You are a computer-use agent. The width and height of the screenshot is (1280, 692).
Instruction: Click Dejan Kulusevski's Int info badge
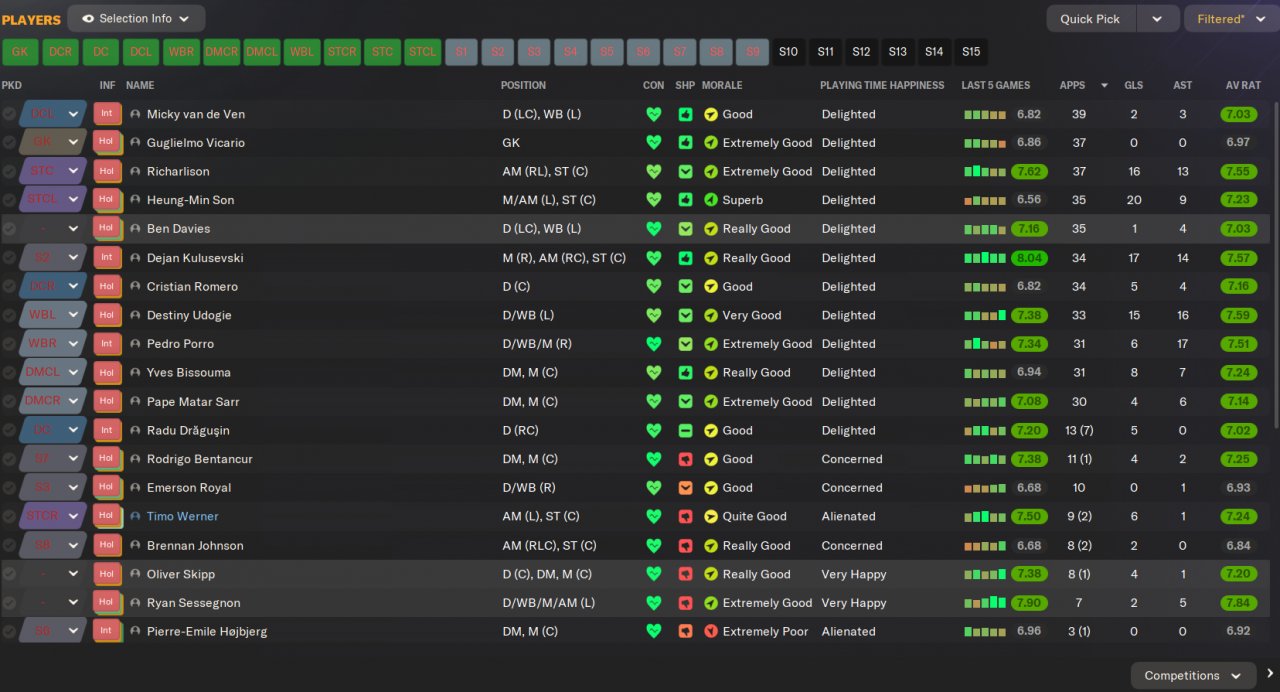pos(107,258)
